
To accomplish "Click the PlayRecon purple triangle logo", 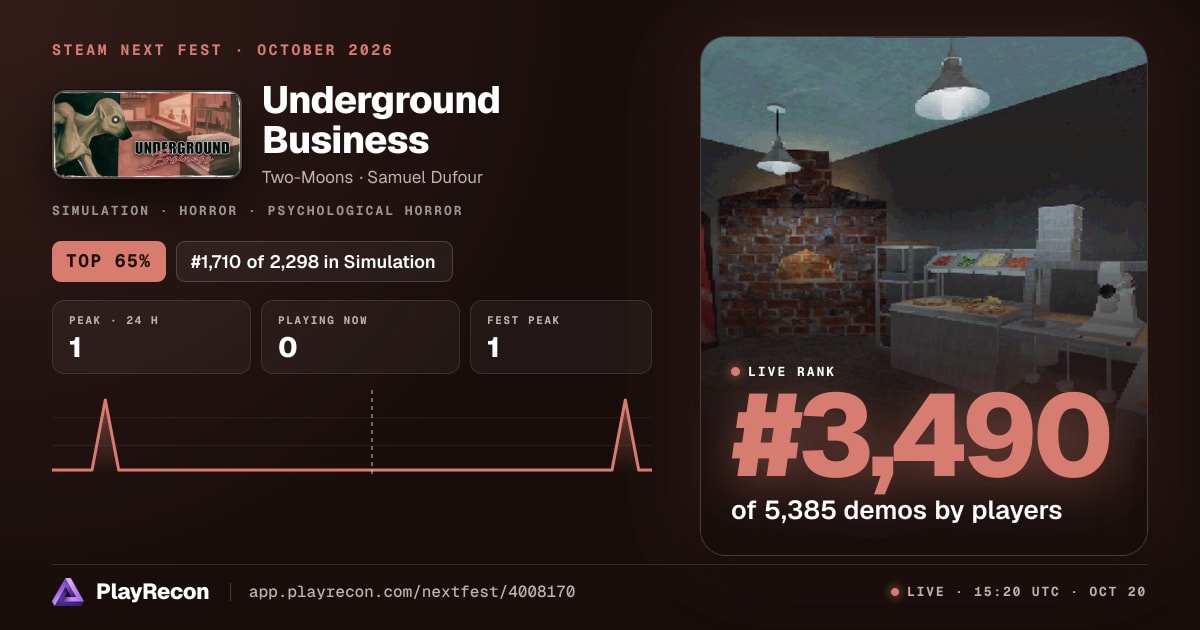I will (x=68, y=592).
